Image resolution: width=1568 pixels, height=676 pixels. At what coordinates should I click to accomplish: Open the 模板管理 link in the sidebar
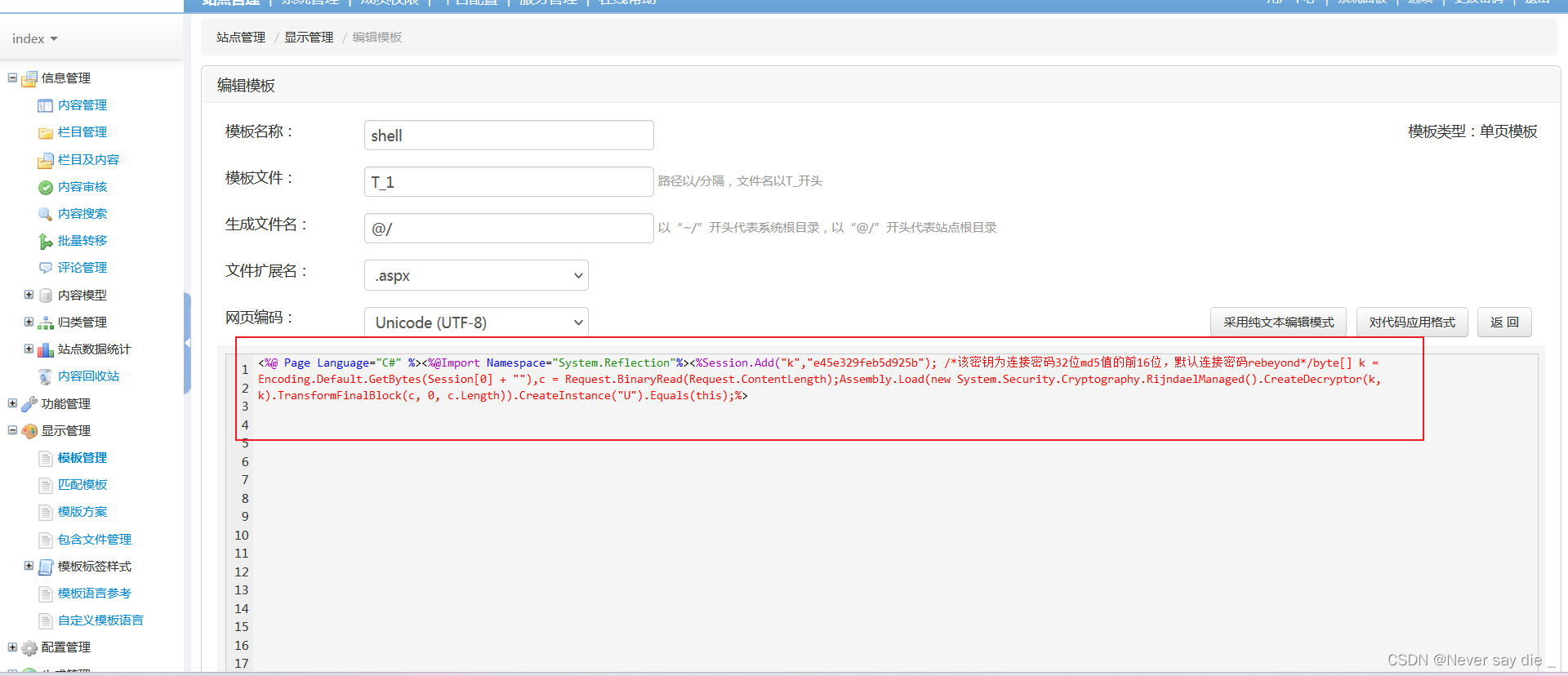82,458
